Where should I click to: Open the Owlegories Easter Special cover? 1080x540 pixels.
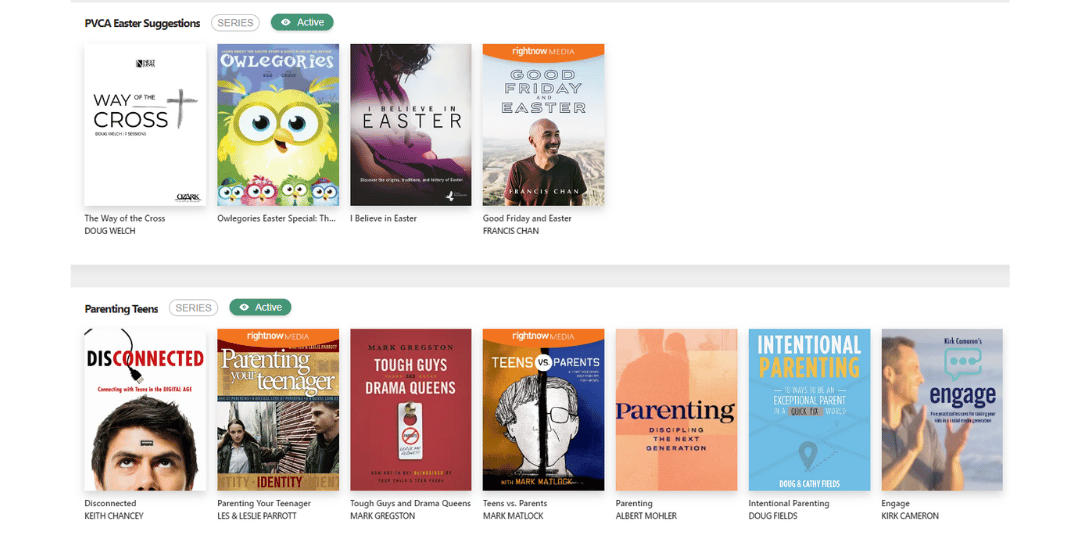278,125
